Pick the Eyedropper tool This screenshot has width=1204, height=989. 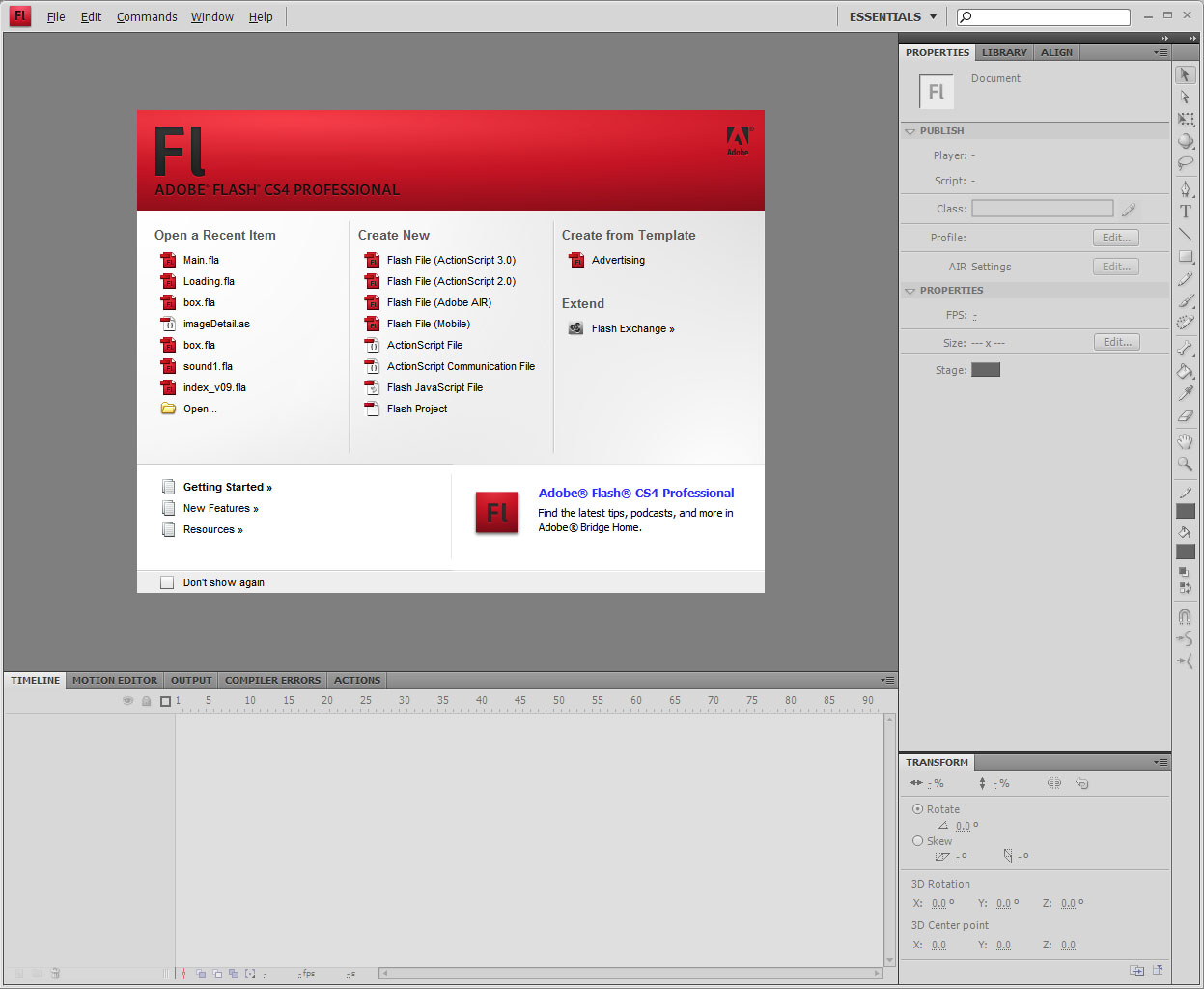pyautogui.click(x=1186, y=393)
